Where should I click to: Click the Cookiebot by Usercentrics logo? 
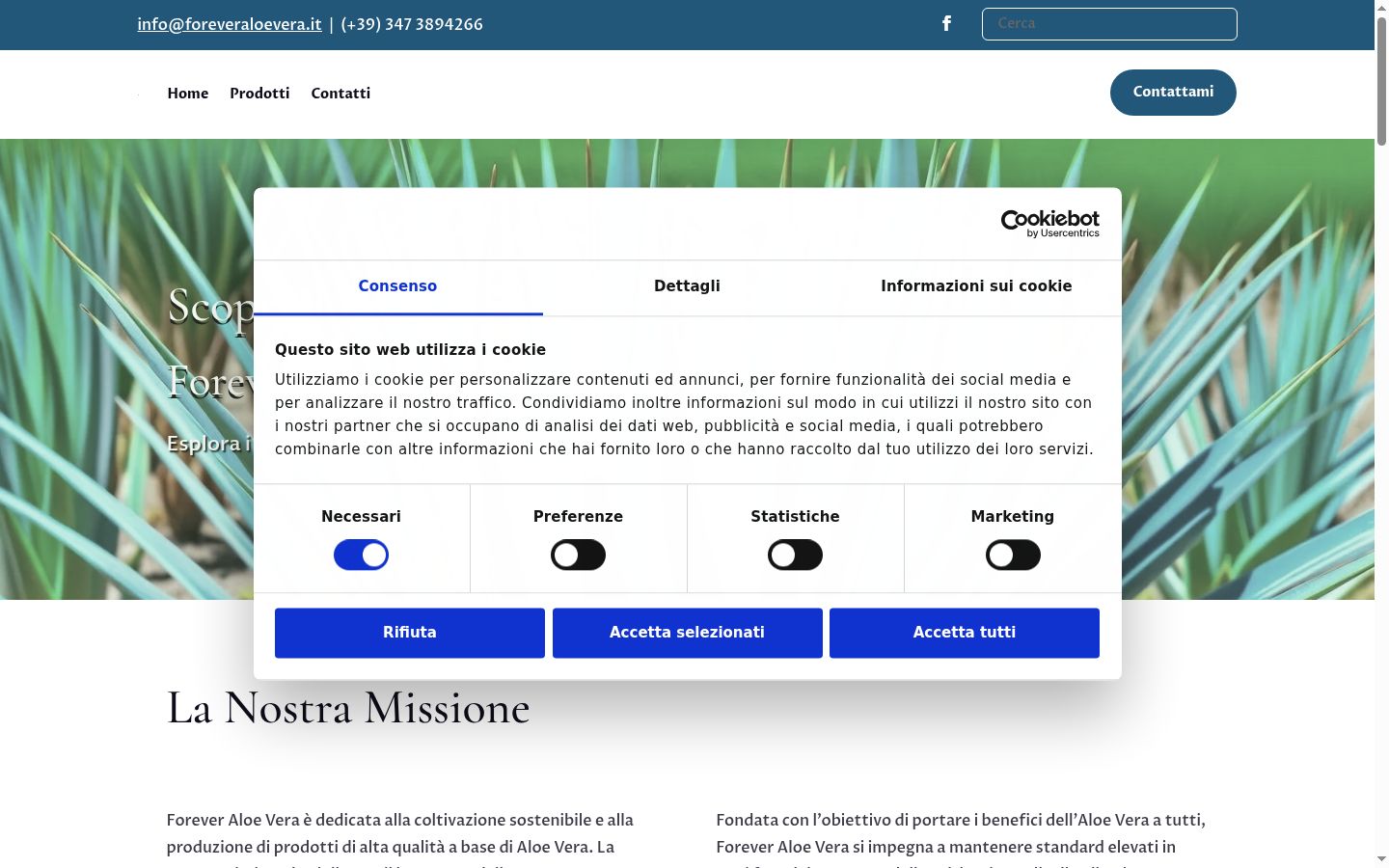1049,224
